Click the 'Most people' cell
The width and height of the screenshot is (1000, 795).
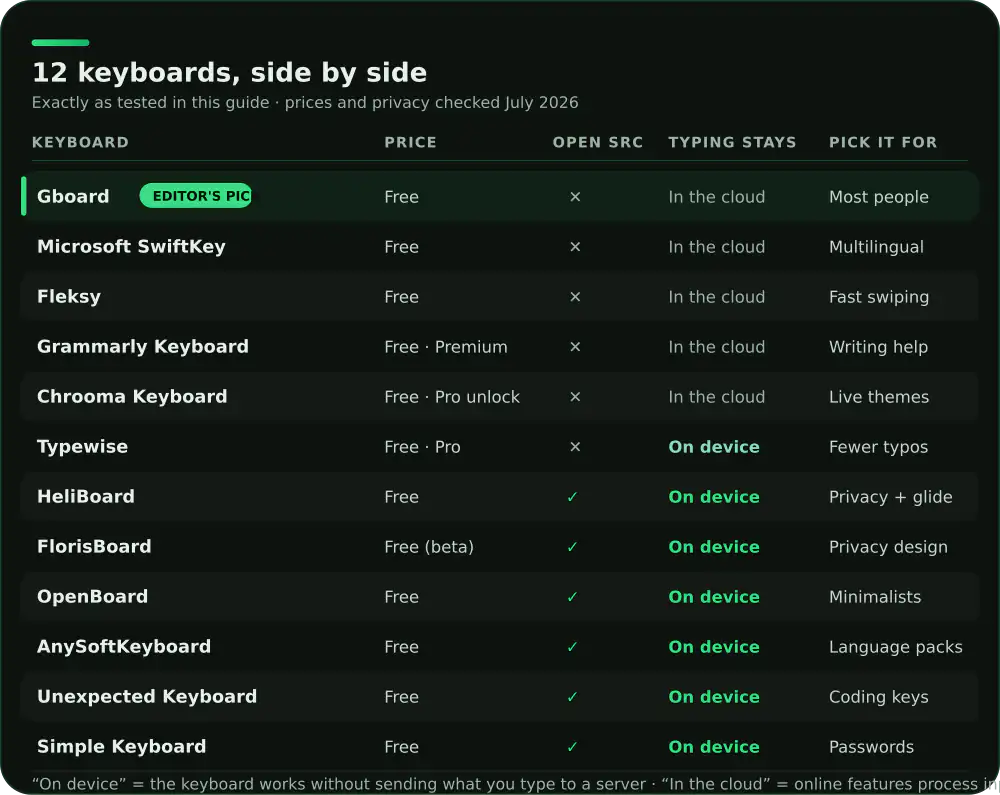click(x=878, y=197)
